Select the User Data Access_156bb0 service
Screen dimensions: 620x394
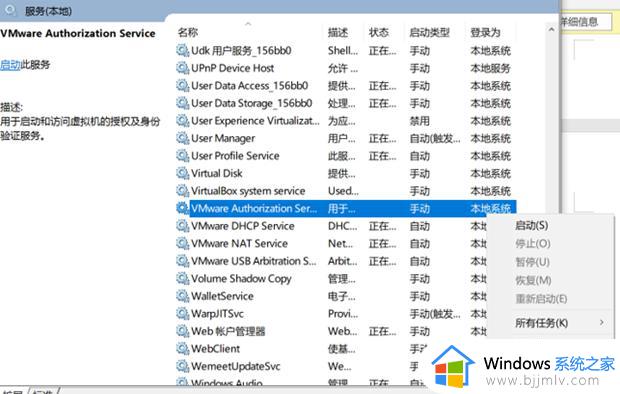[250, 85]
